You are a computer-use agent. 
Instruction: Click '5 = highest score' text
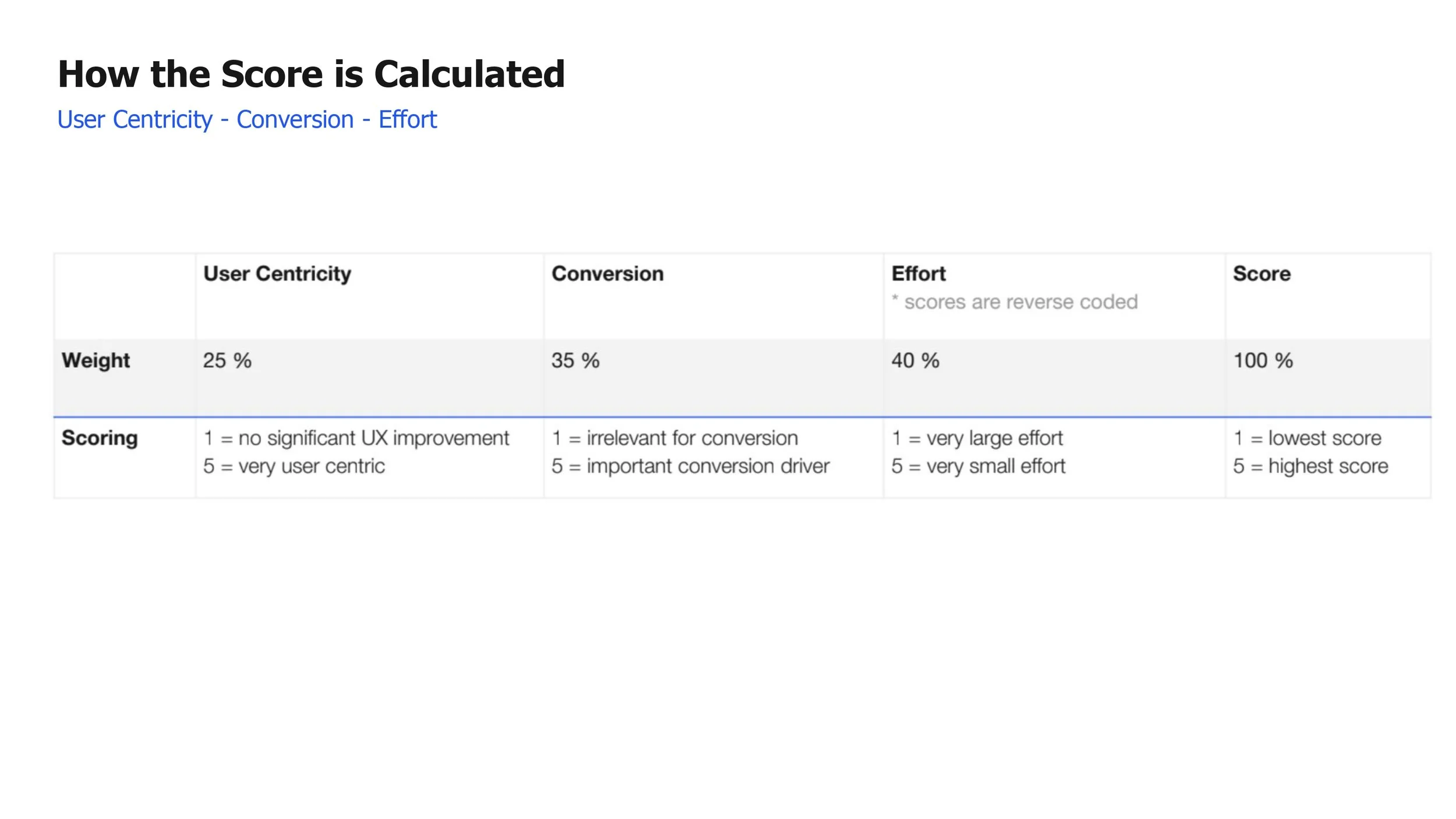pyautogui.click(x=1310, y=466)
